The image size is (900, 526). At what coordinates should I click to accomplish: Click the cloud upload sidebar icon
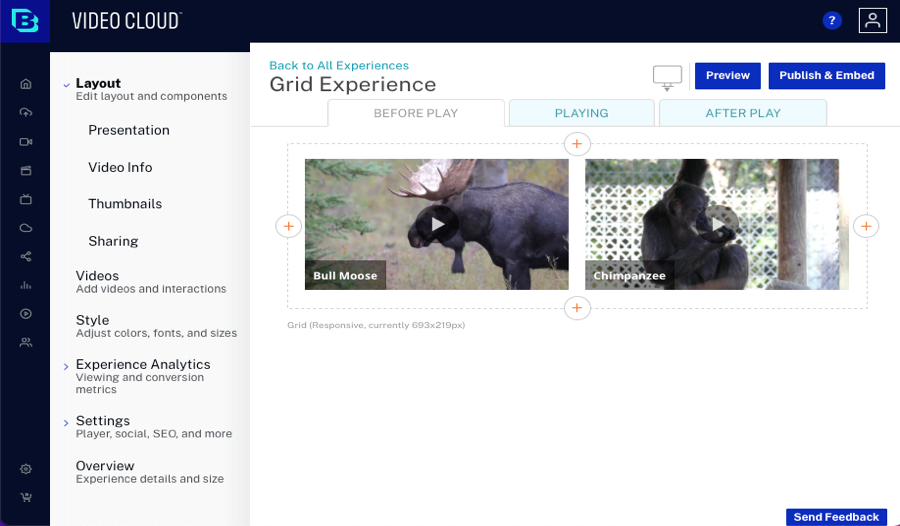point(26,112)
